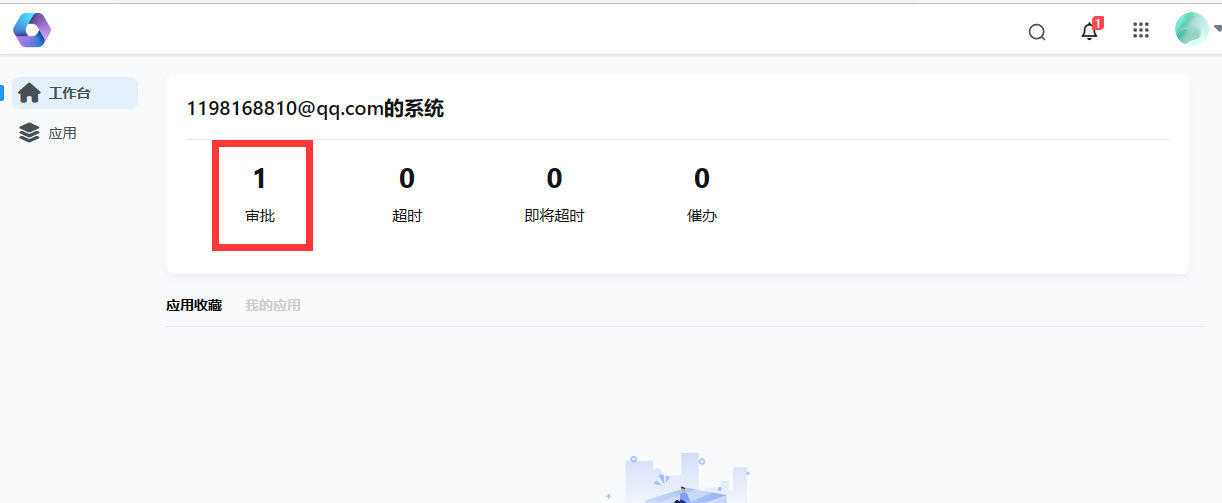This screenshot has height=503, width=1222.
Task: Click the 1198168810@qq.com的系统 title
Action: click(315, 109)
